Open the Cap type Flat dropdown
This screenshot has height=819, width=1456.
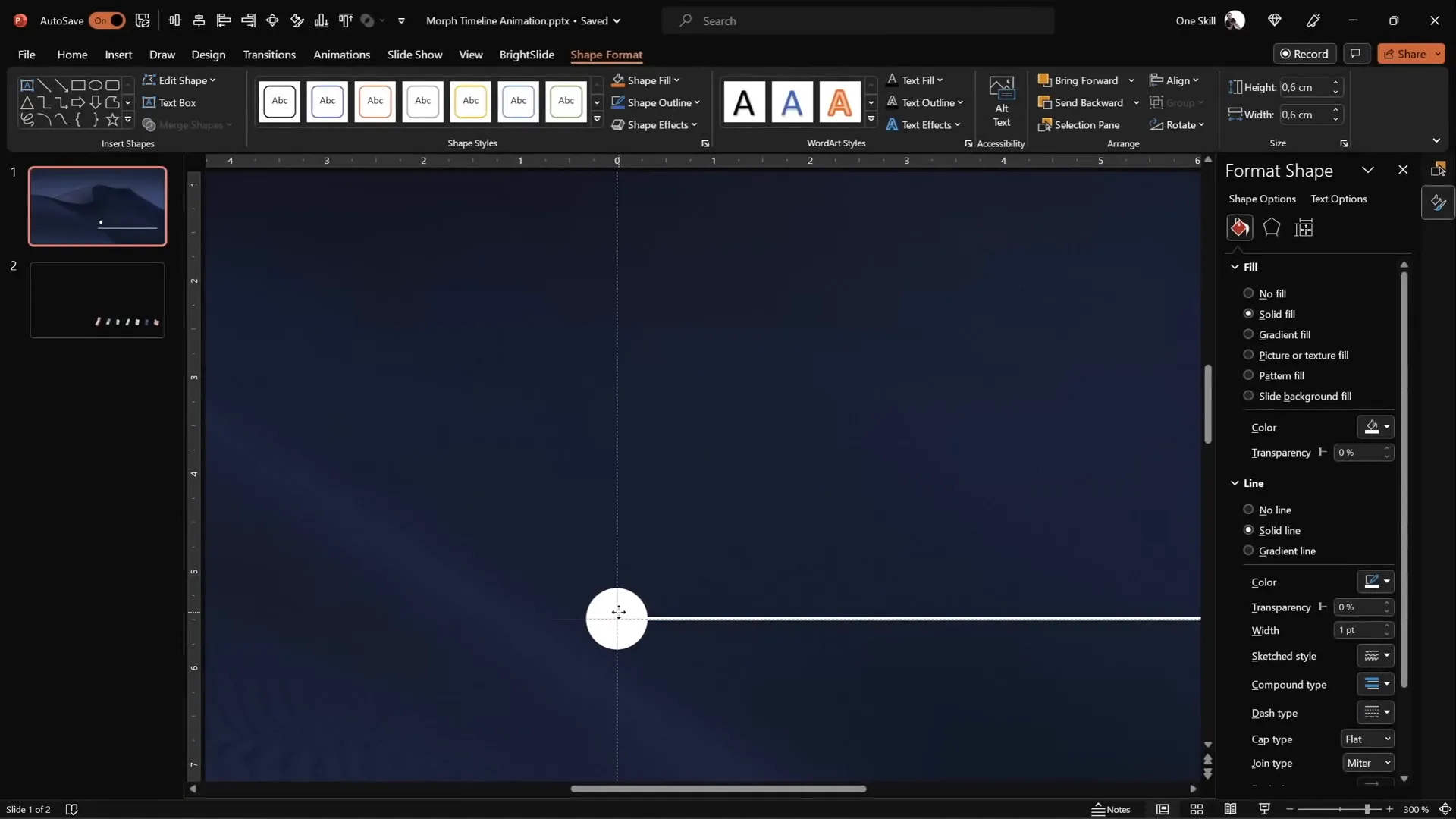[1367, 739]
